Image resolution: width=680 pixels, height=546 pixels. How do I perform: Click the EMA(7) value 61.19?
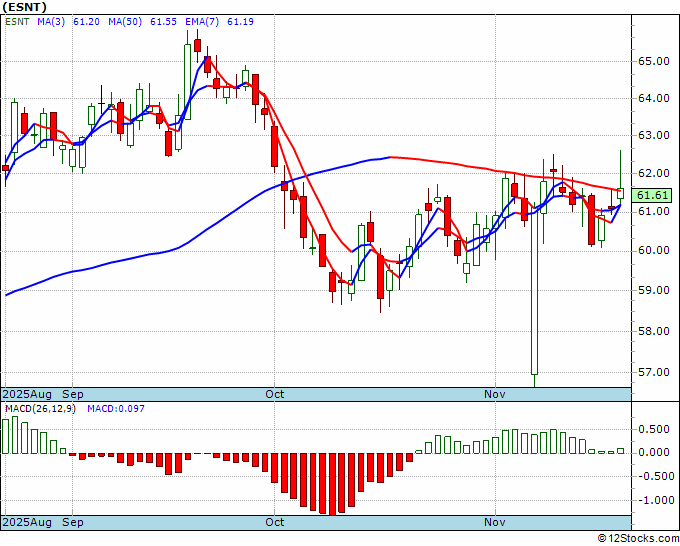pyautogui.click(x=241, y=22)
